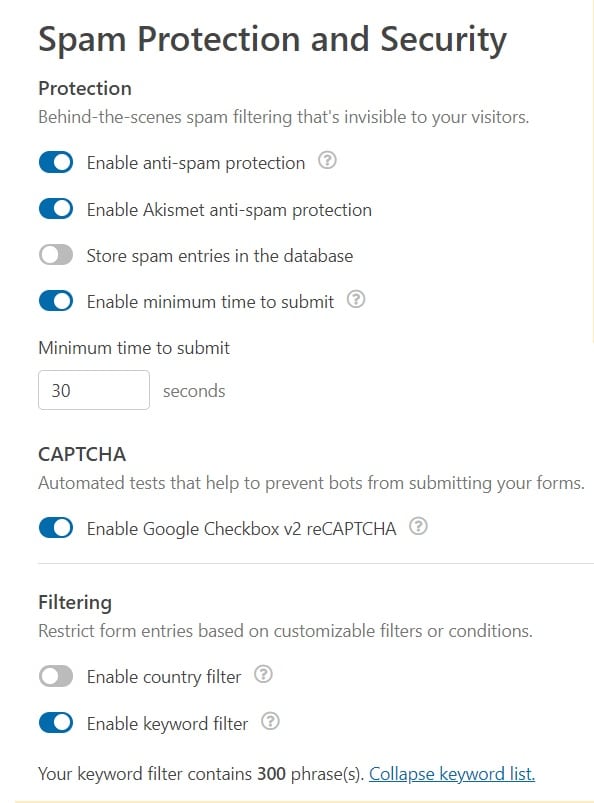View keyword filter help tooltip icon
The image size is (594, 803).
(x=270, y=722)
